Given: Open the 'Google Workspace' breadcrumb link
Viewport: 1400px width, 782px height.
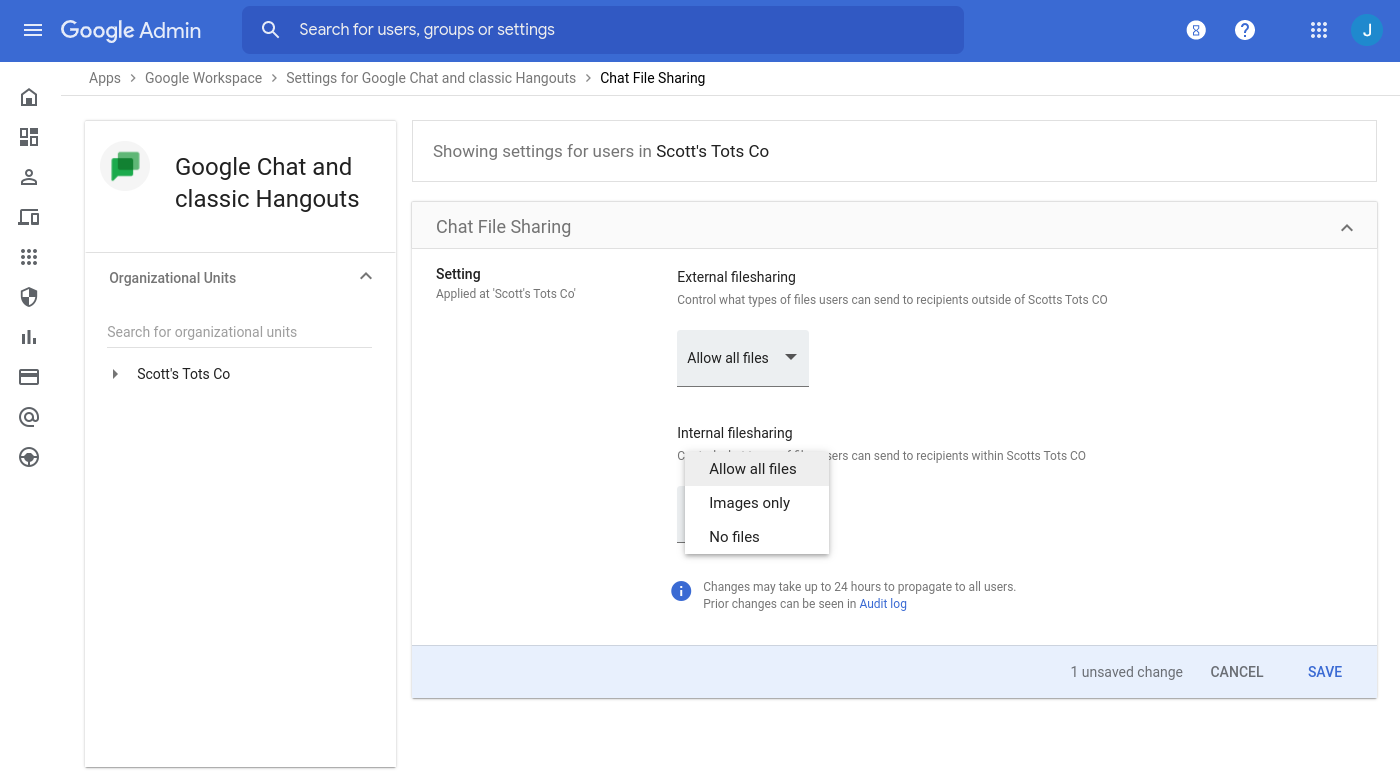Looking at the screenshot, I should tap(203, 77).
